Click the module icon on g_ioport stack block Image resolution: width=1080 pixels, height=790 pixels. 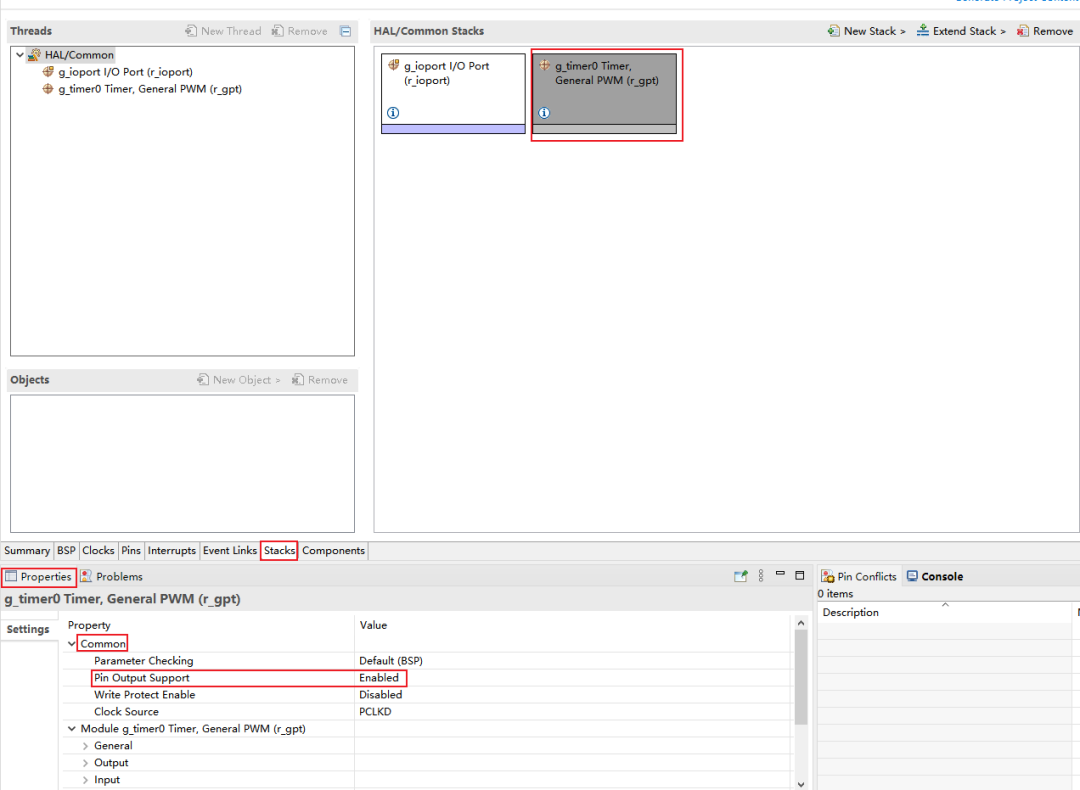point(393,65)
